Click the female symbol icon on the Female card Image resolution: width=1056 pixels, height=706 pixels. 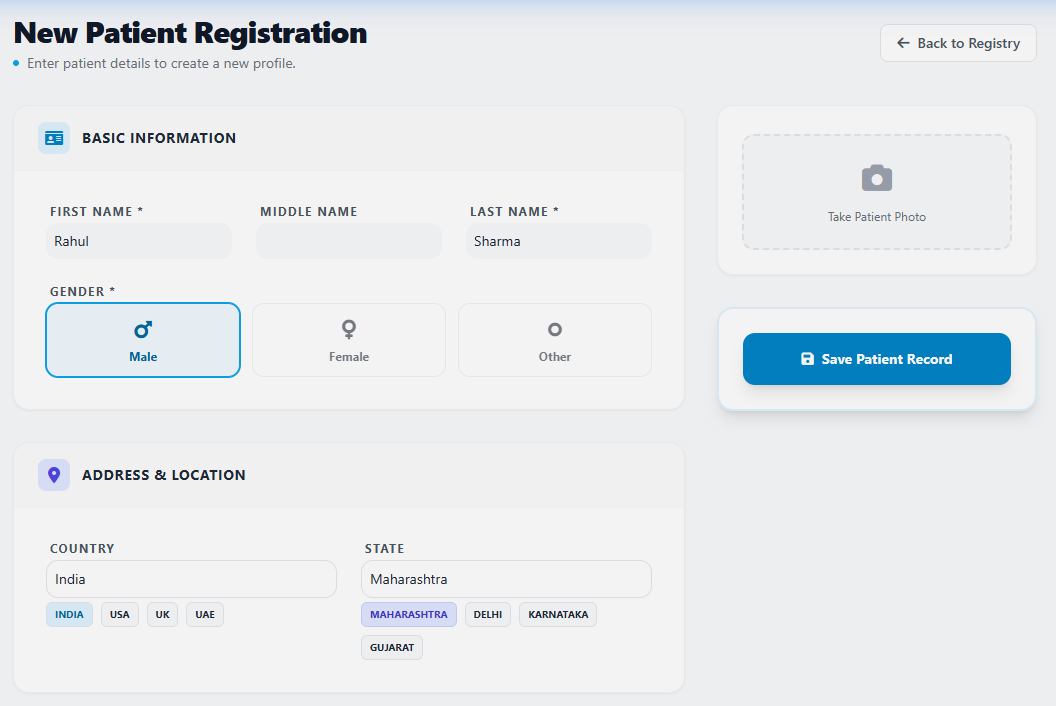point(348,328)
